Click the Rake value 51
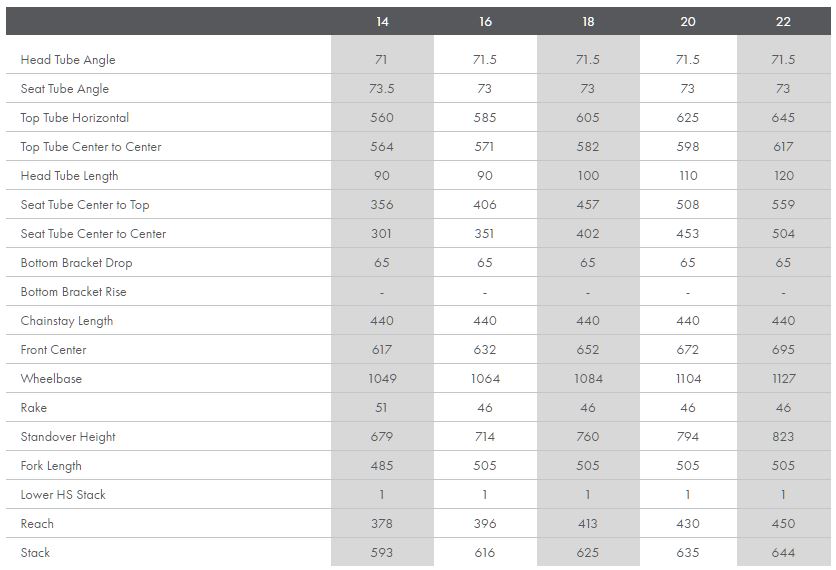 tap(382, 408)
